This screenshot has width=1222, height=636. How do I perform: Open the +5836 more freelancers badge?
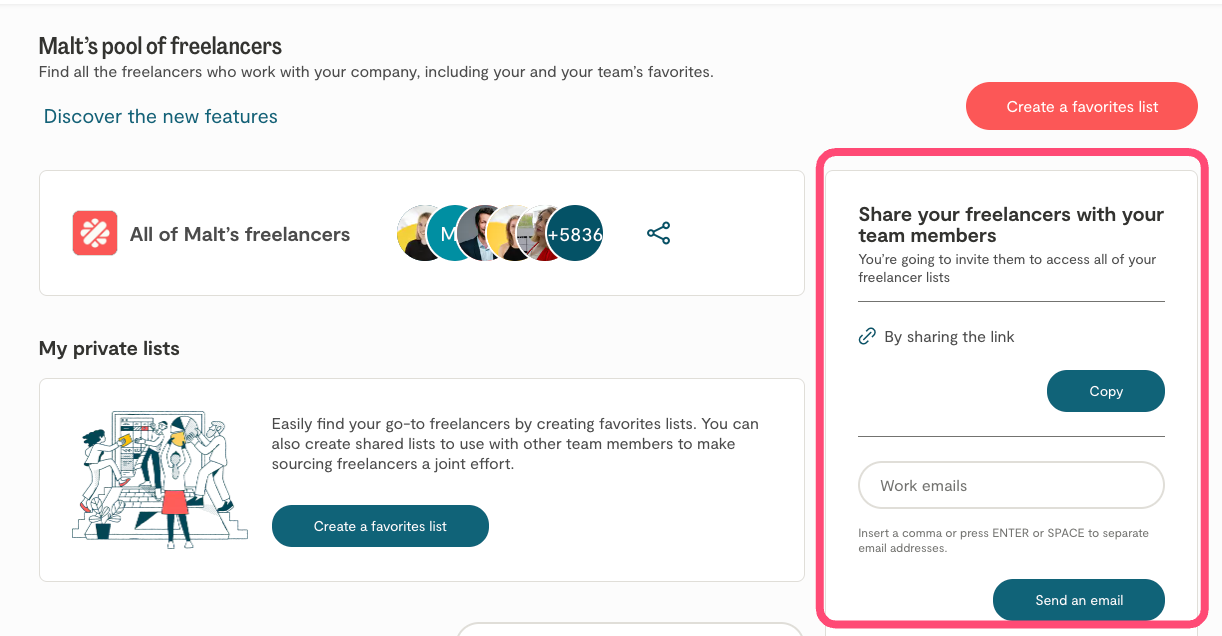(x=576, y=234)
